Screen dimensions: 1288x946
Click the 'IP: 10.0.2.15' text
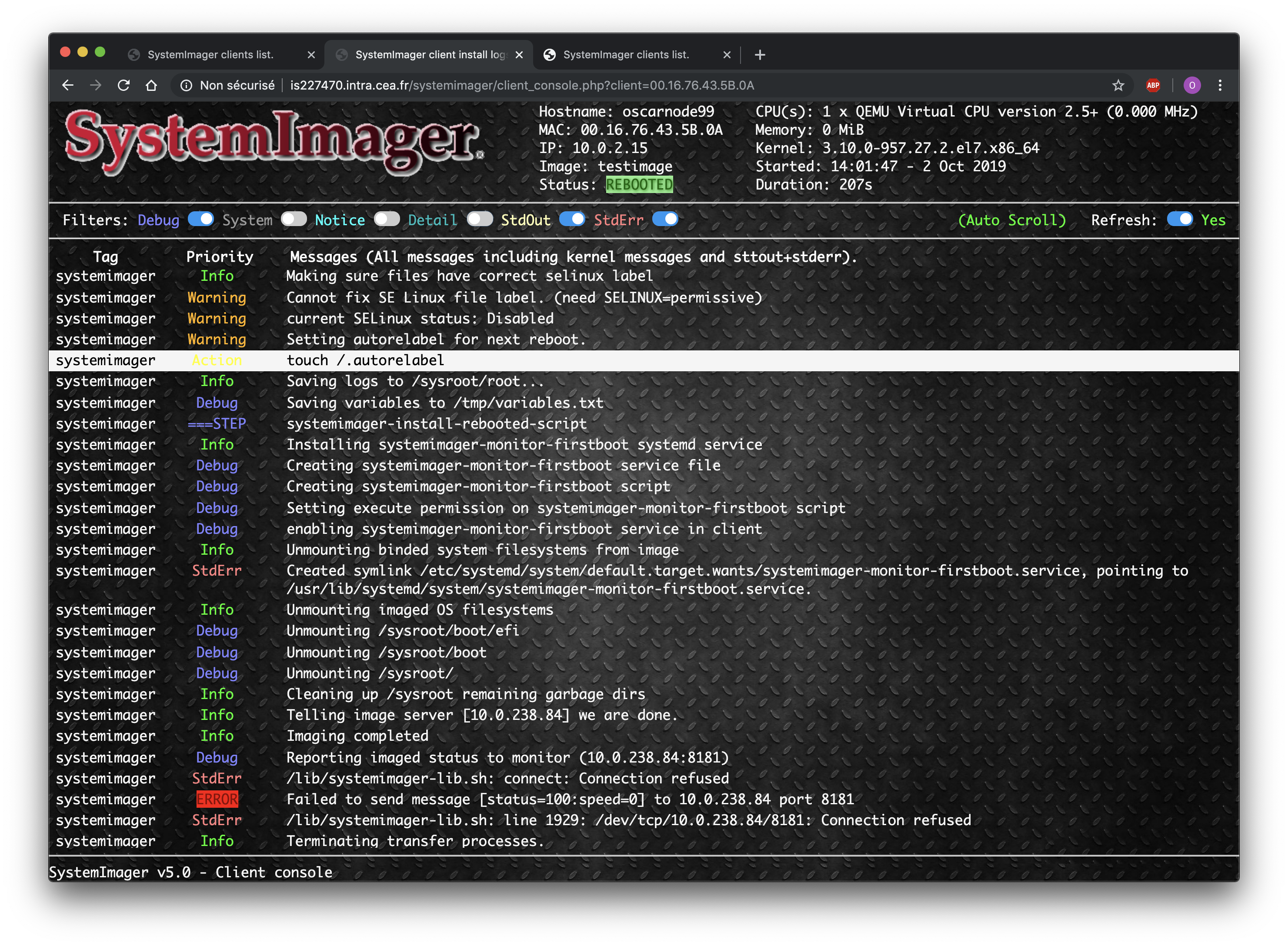pyautogui.click(x=593, y=148)
